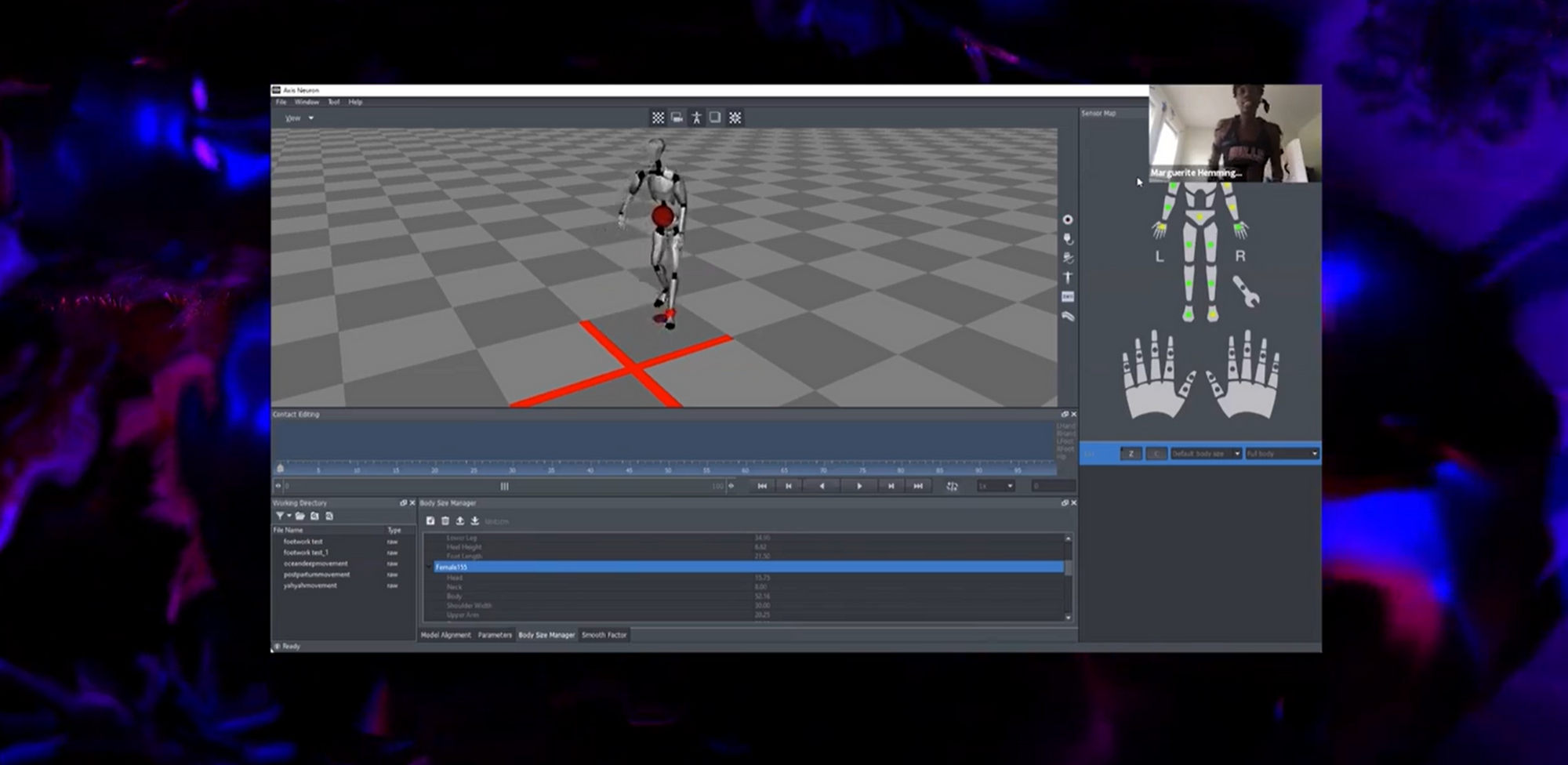The height and width of the screenshot is (765, 1568).
Task: Click the range start icon left of the slider
Action: [278, 486]
